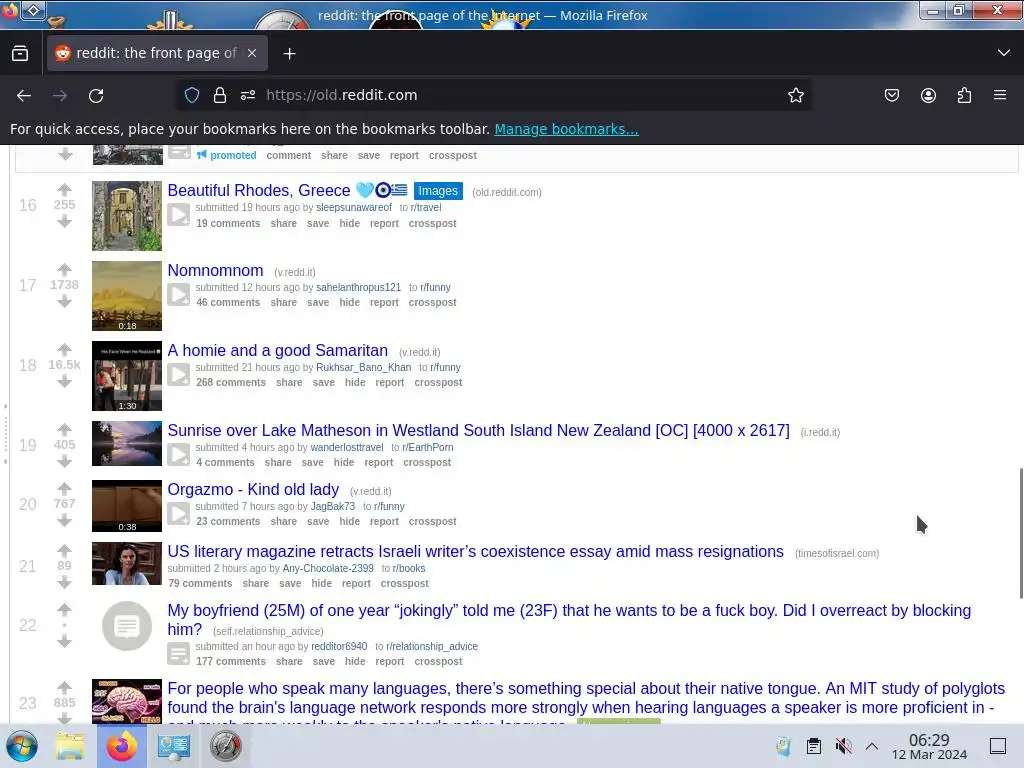The width and height of the screenshot is (1024, 768).
Task: Upvote the Nomnomnom post
Action: click(x=64, y=270)
